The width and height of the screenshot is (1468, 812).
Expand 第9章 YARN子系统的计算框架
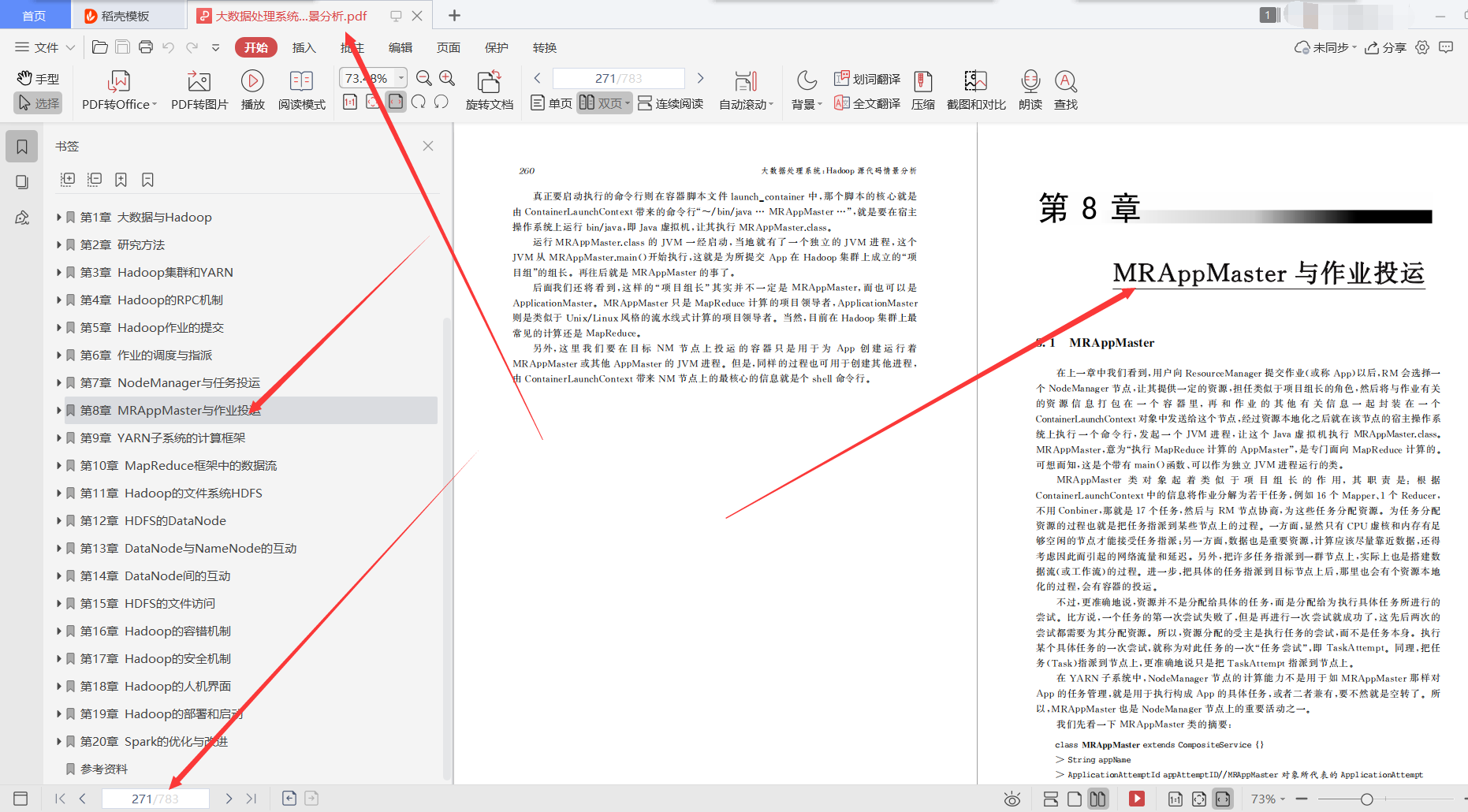click(58, 438)
